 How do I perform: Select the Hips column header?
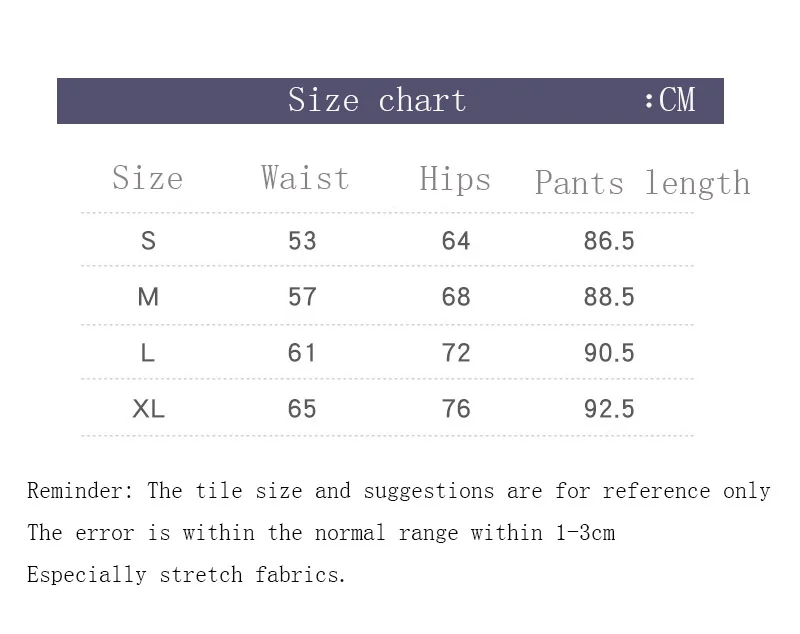click(455, 179)
